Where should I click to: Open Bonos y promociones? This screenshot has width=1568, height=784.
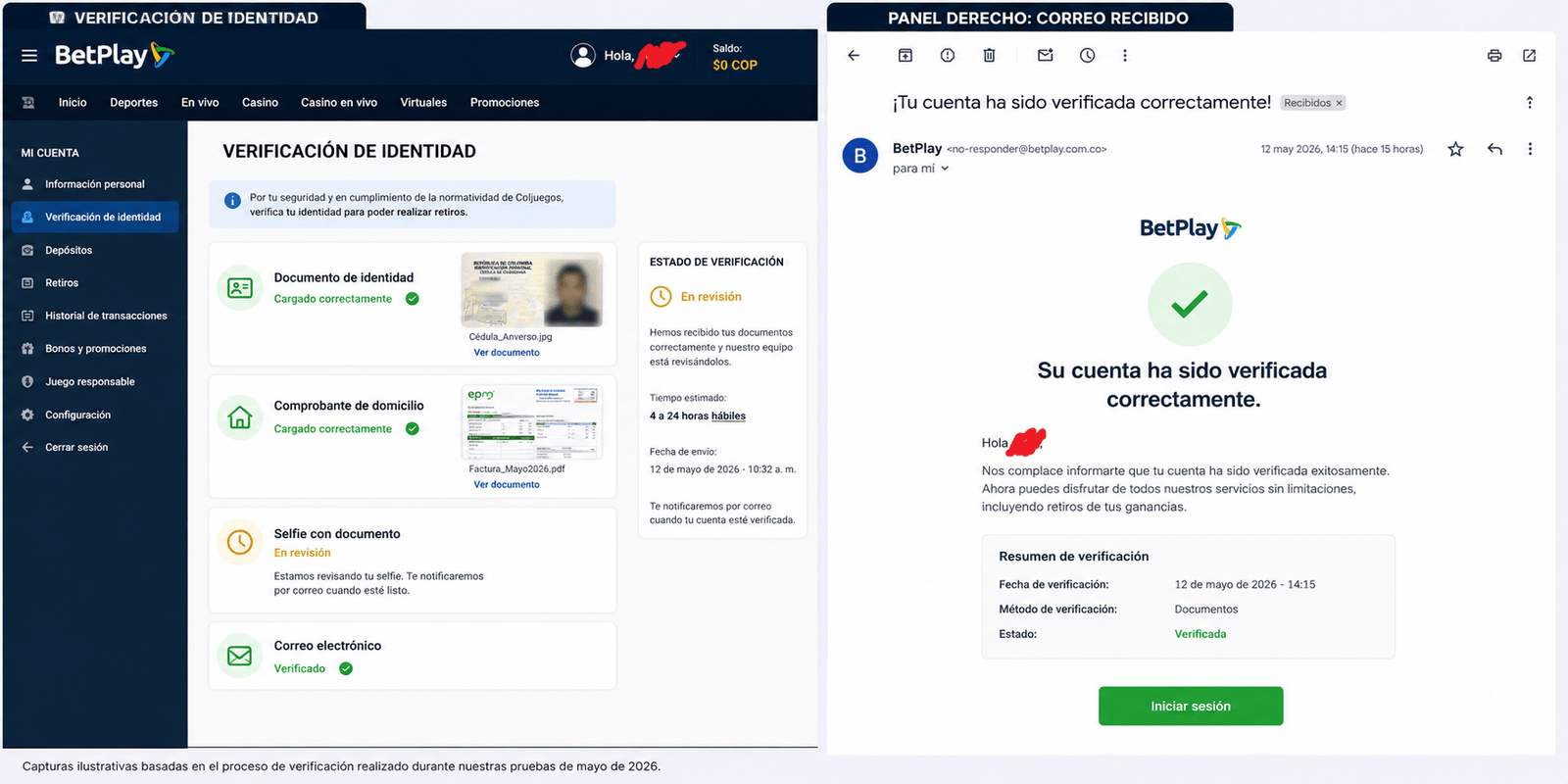(x=94, y=349)
